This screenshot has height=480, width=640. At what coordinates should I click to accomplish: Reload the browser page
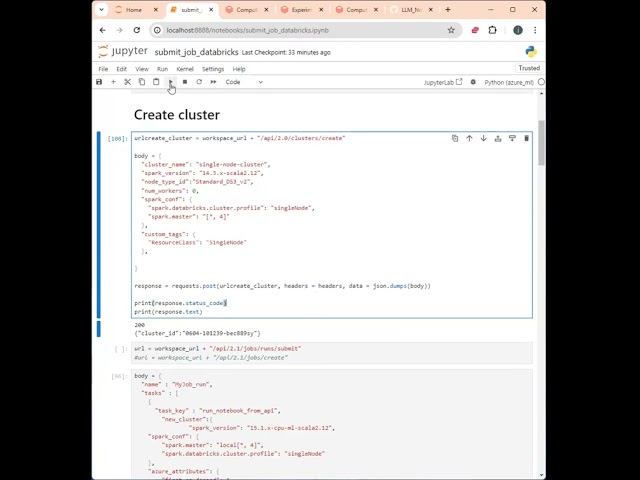coord(137,30)
